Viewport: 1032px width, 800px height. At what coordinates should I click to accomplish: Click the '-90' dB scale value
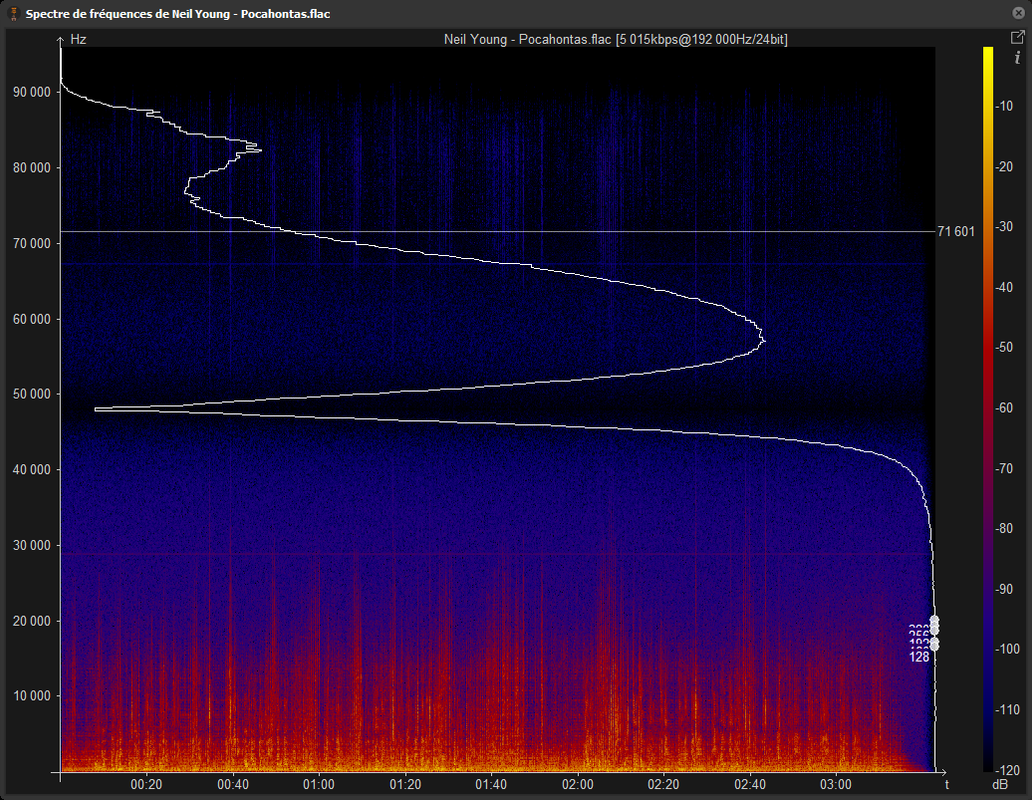(x=1004, y=589)
